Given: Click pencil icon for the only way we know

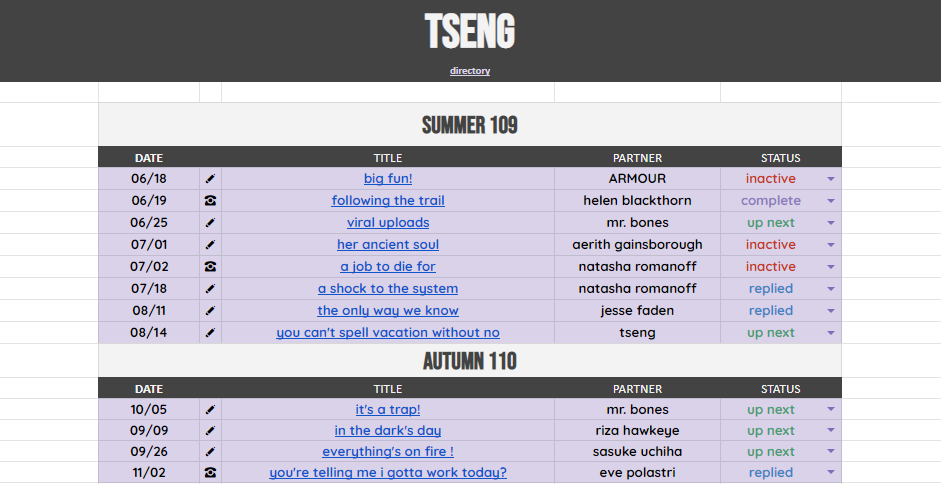Looking at the screenshot, I should pos(210,310).
